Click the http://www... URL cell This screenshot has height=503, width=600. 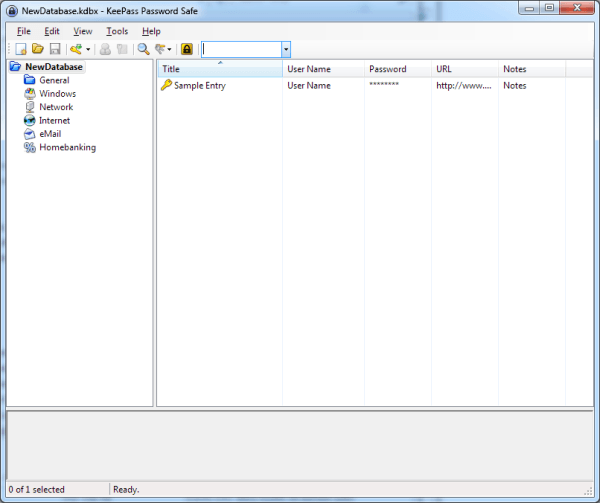[464, 86]
